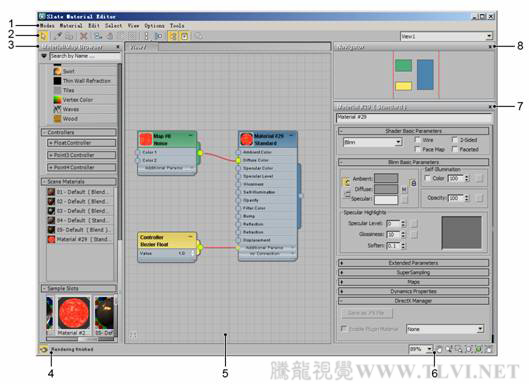
Task: Expand the Extended Parameters rollout
Action: [x=413, y=263]
